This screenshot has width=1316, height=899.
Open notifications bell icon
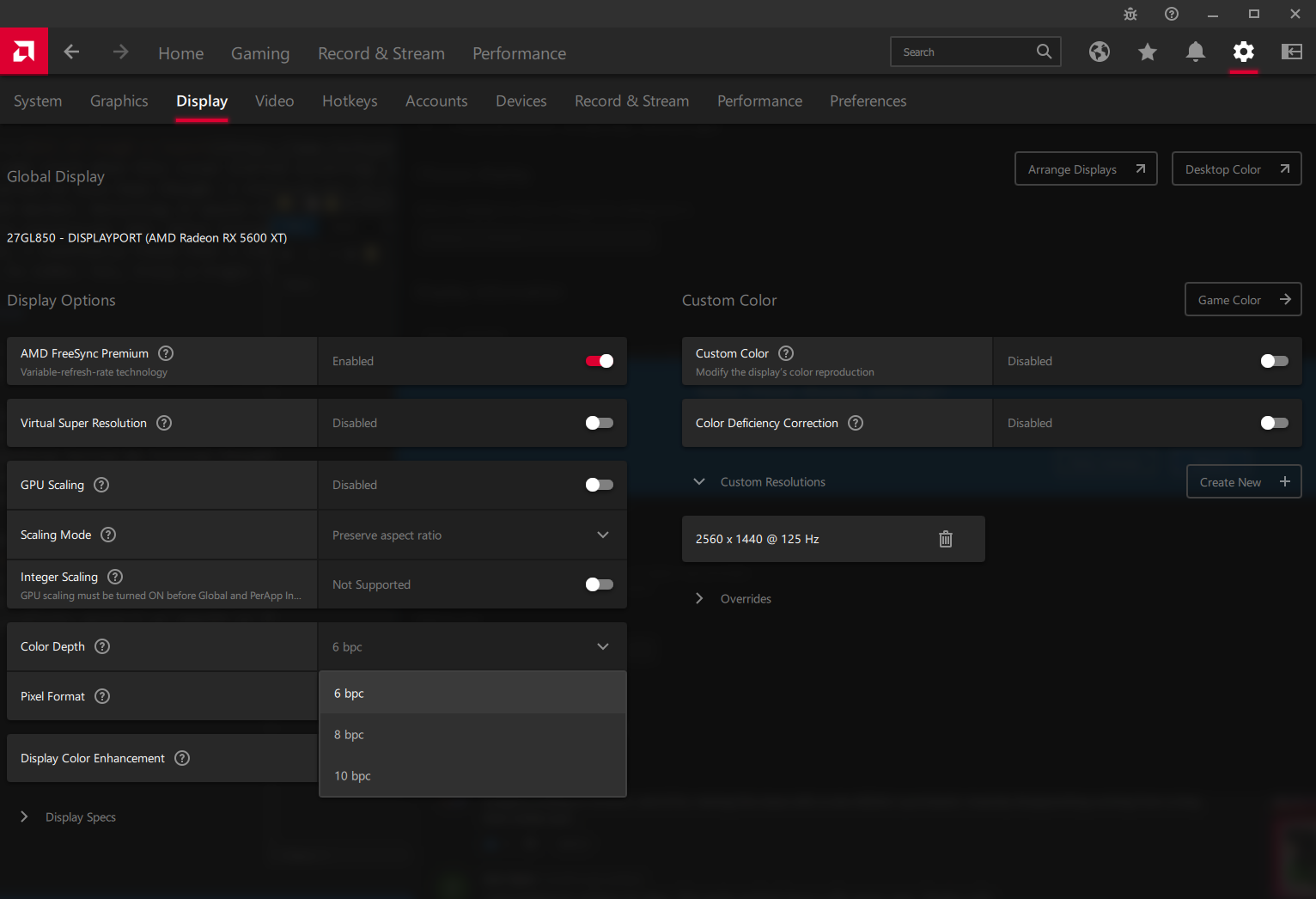point(1196,52)
